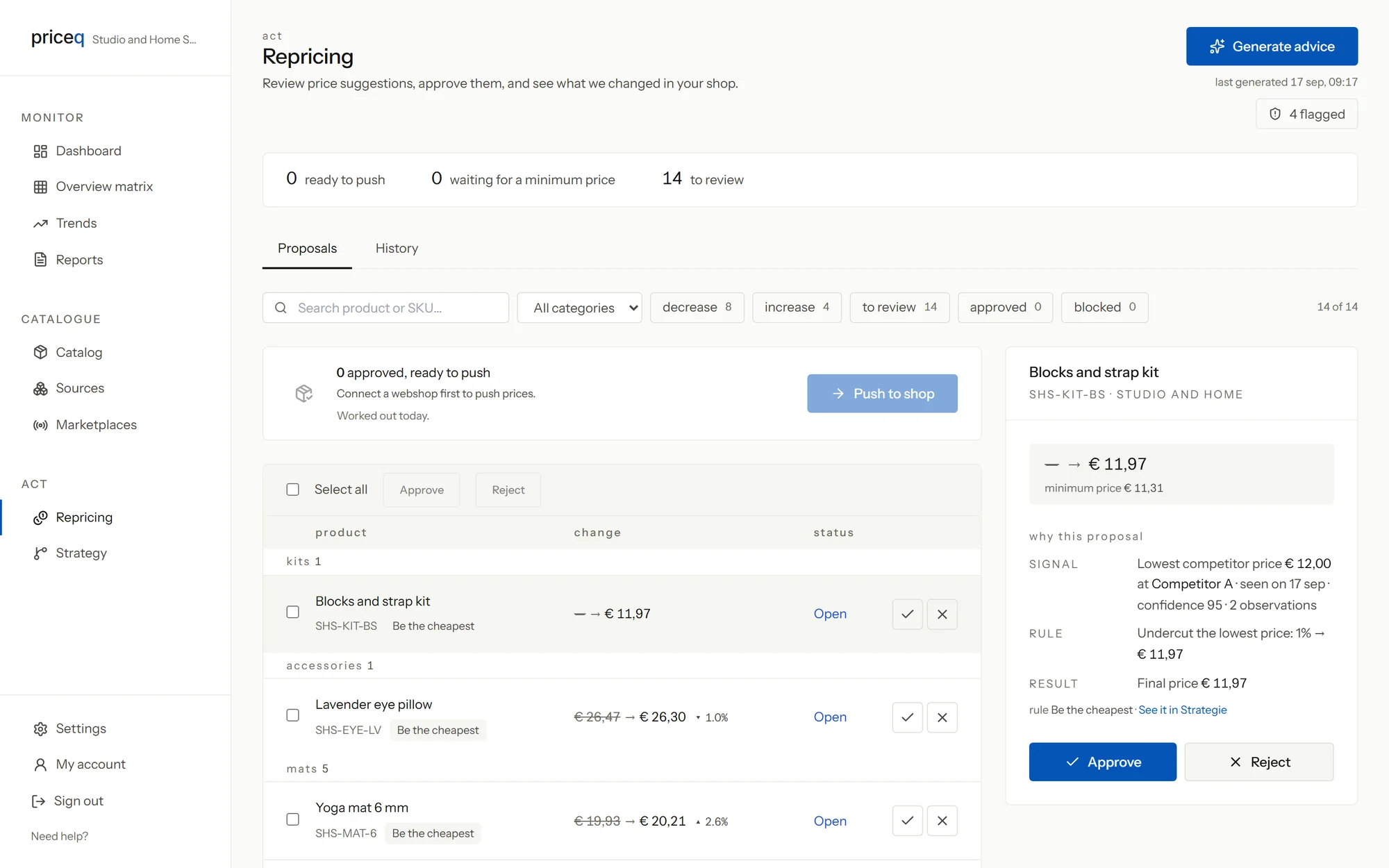This screenshot has width=1389, height=868.
Task: Click the Need help? link
Action: click(60, 836)
